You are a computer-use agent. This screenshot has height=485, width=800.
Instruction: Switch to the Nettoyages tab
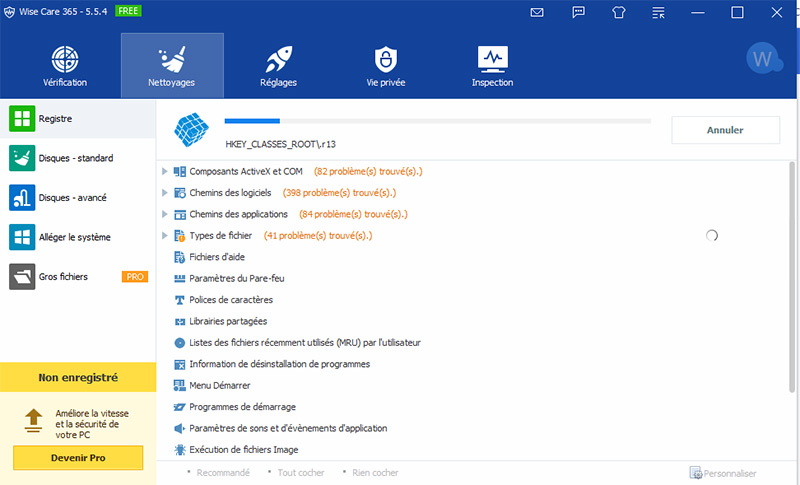172,66
